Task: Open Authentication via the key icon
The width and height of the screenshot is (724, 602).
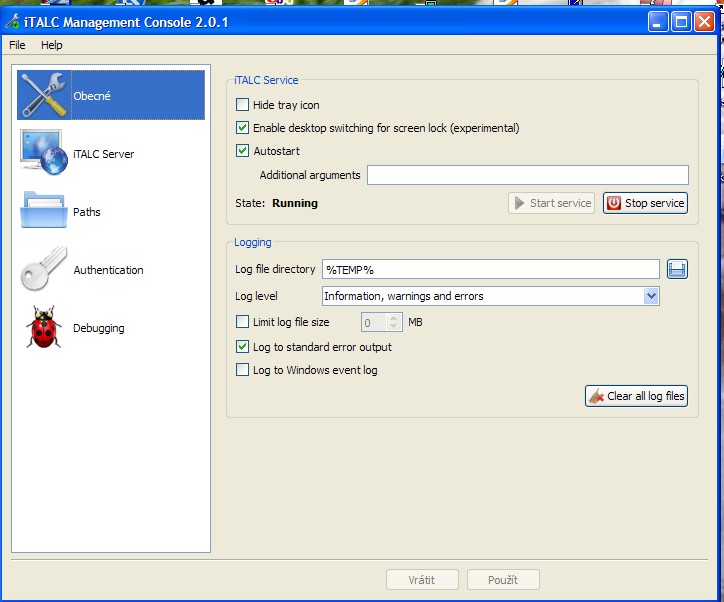Action: (x=44, y=269)
